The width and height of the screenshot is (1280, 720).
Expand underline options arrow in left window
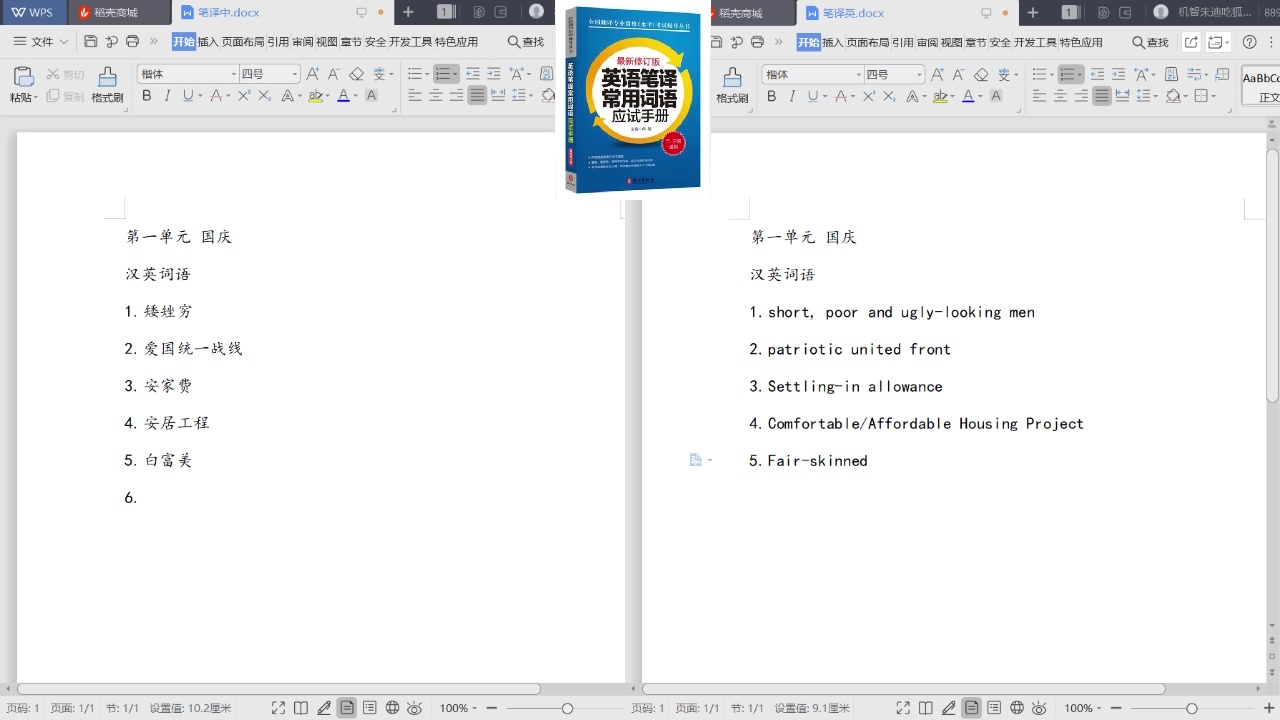(200, 96)
